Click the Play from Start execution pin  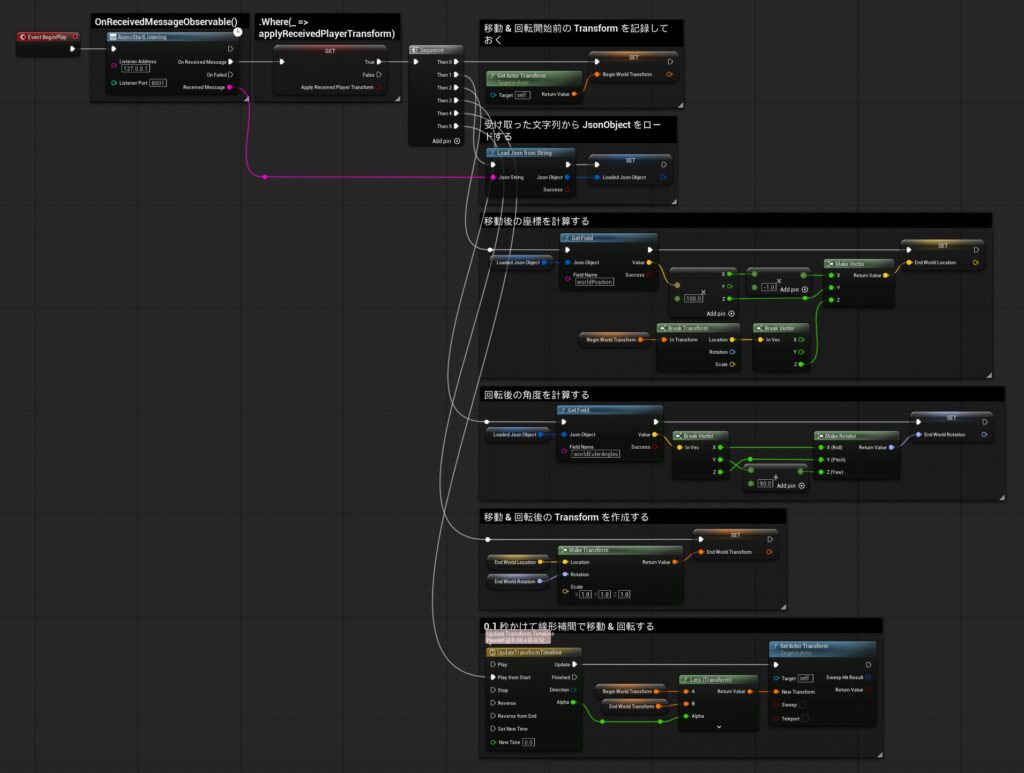click(x=491, y=677)
